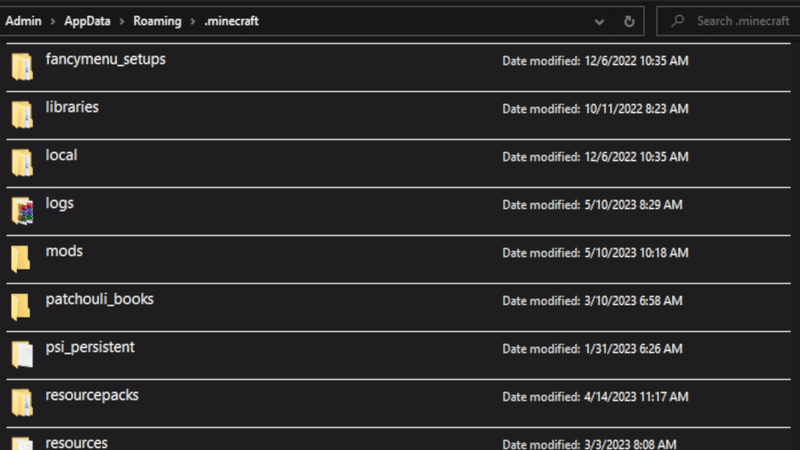The image size is (800, 450).
Task: Click Admin in the breadcrumb path
Action: coord(22,21)
